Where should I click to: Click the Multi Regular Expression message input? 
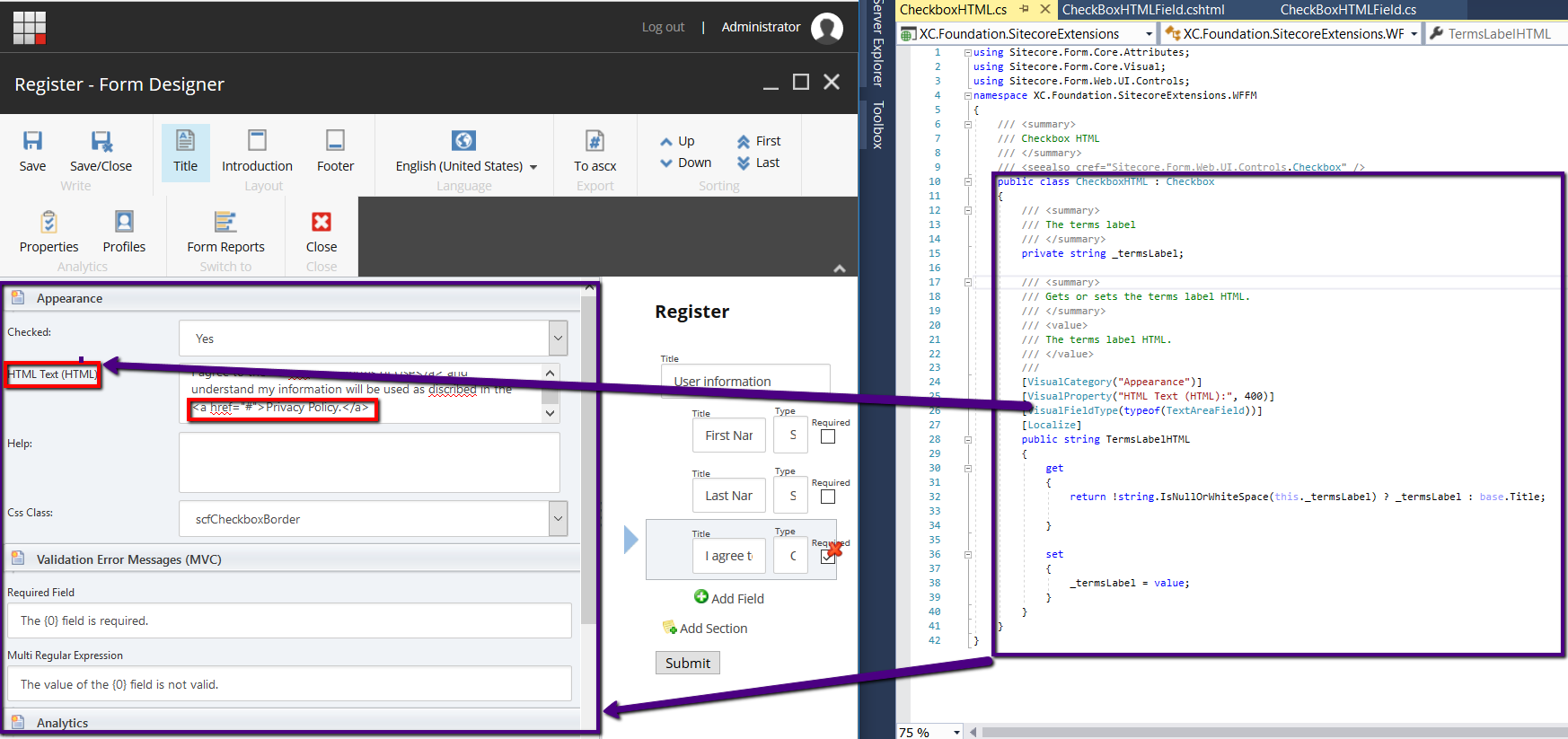tap(289, 683)
